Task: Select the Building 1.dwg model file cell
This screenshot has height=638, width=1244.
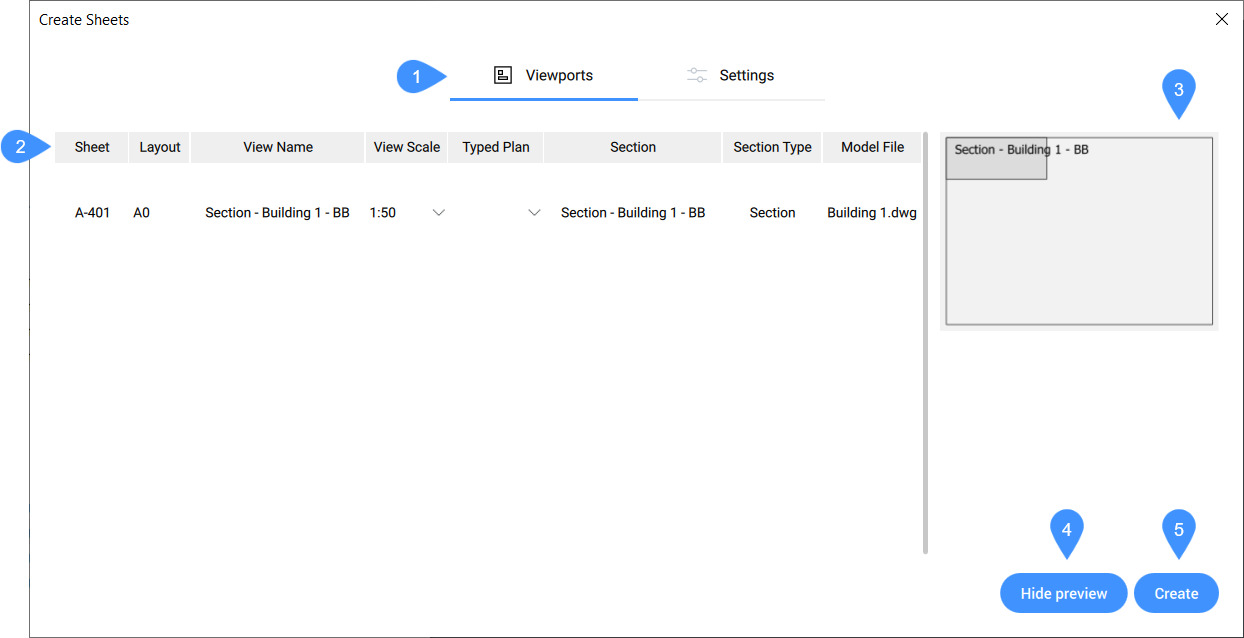Action: coord(871,213)
